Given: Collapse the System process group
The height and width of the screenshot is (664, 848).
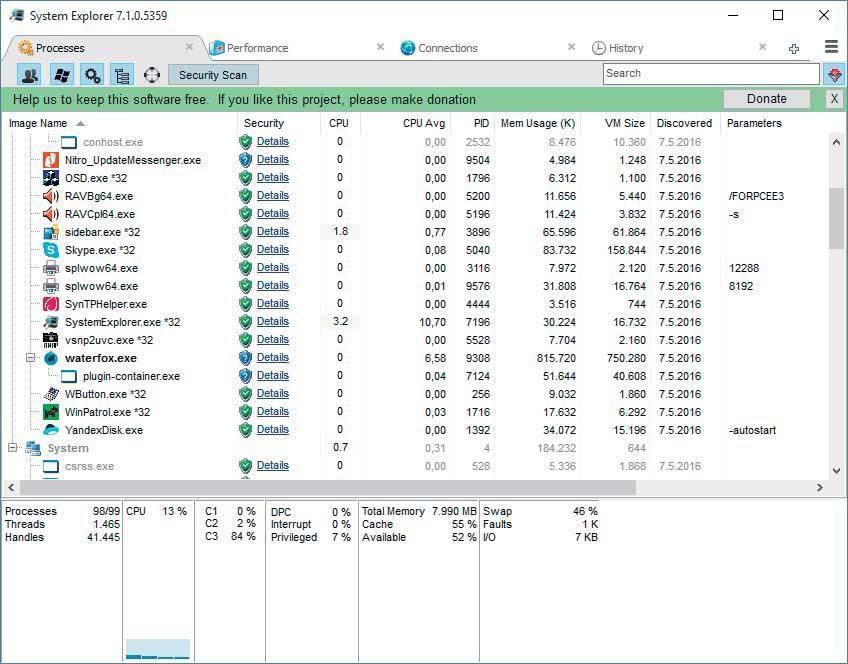Looking at the screenshot, I should pyautogui.click(x=13, y=448).
